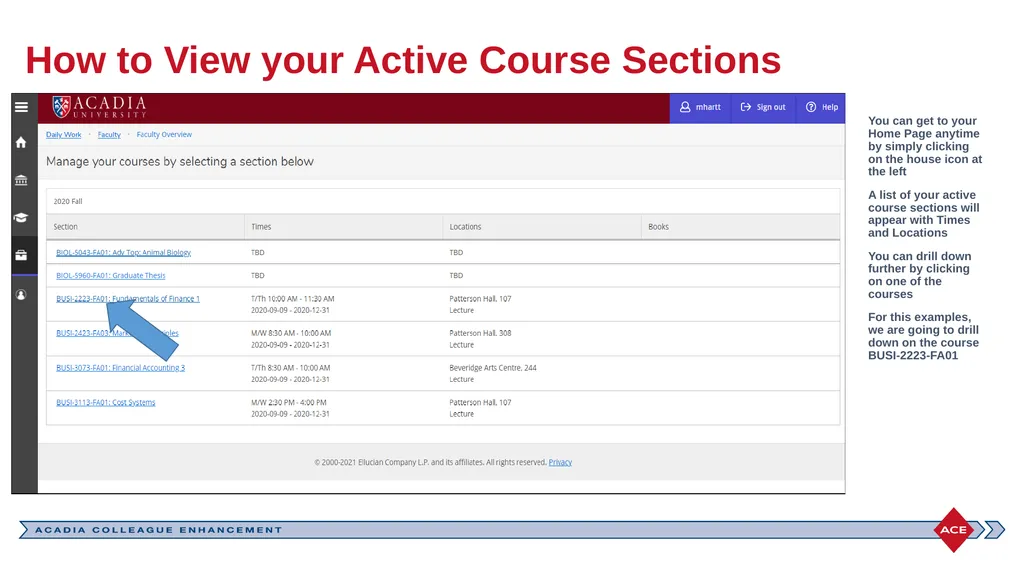Click T/Th 10:00 AM - 11:30 AM time
1024x575 pixels.
point(293,299)
